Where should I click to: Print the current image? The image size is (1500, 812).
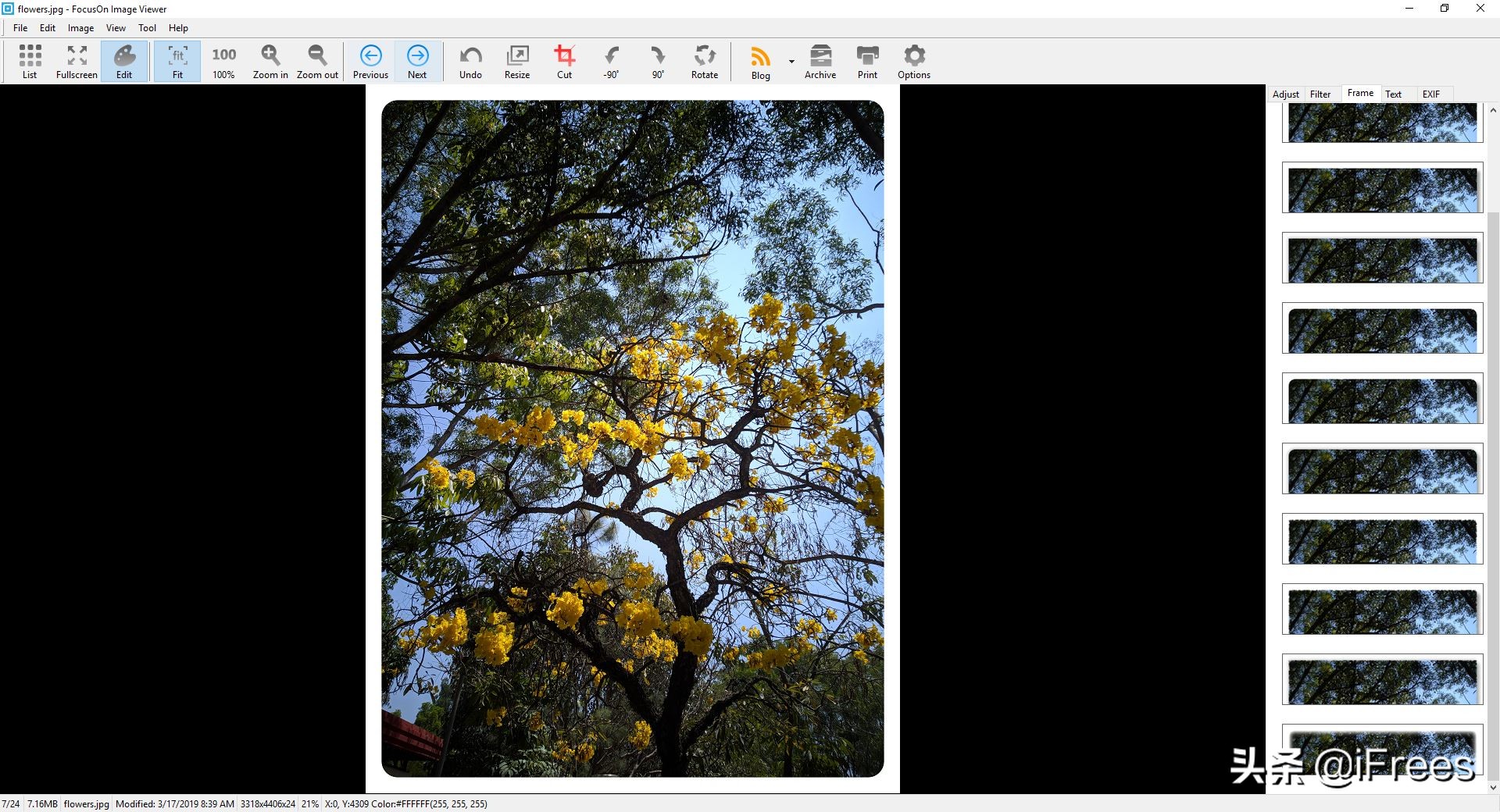(x=867, y=62)
